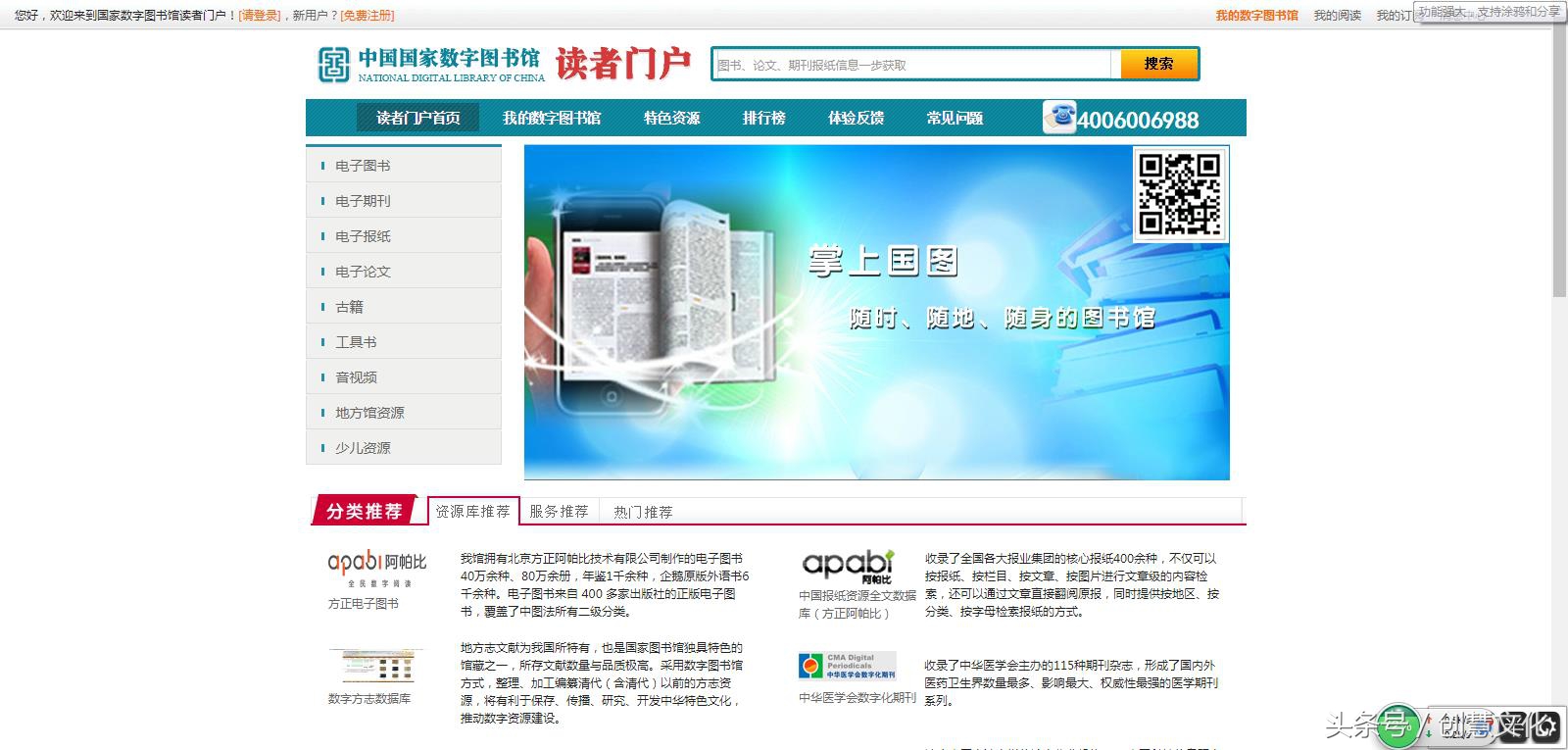
Task: Click the 方正电子图书 caption link
Action: click(x=364, y=604)
